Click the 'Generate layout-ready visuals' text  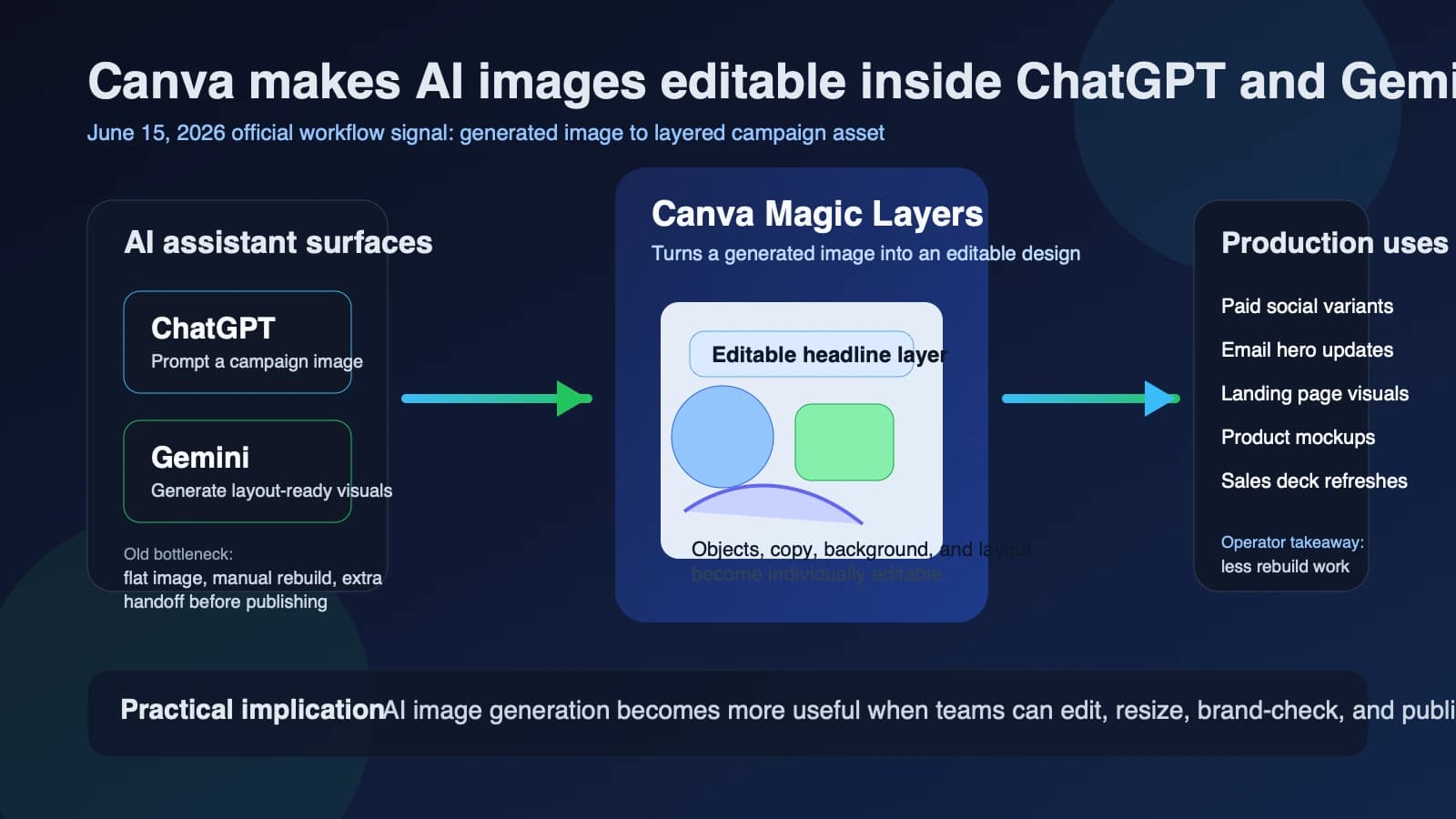pyautogui.click(x=271, y=490)
